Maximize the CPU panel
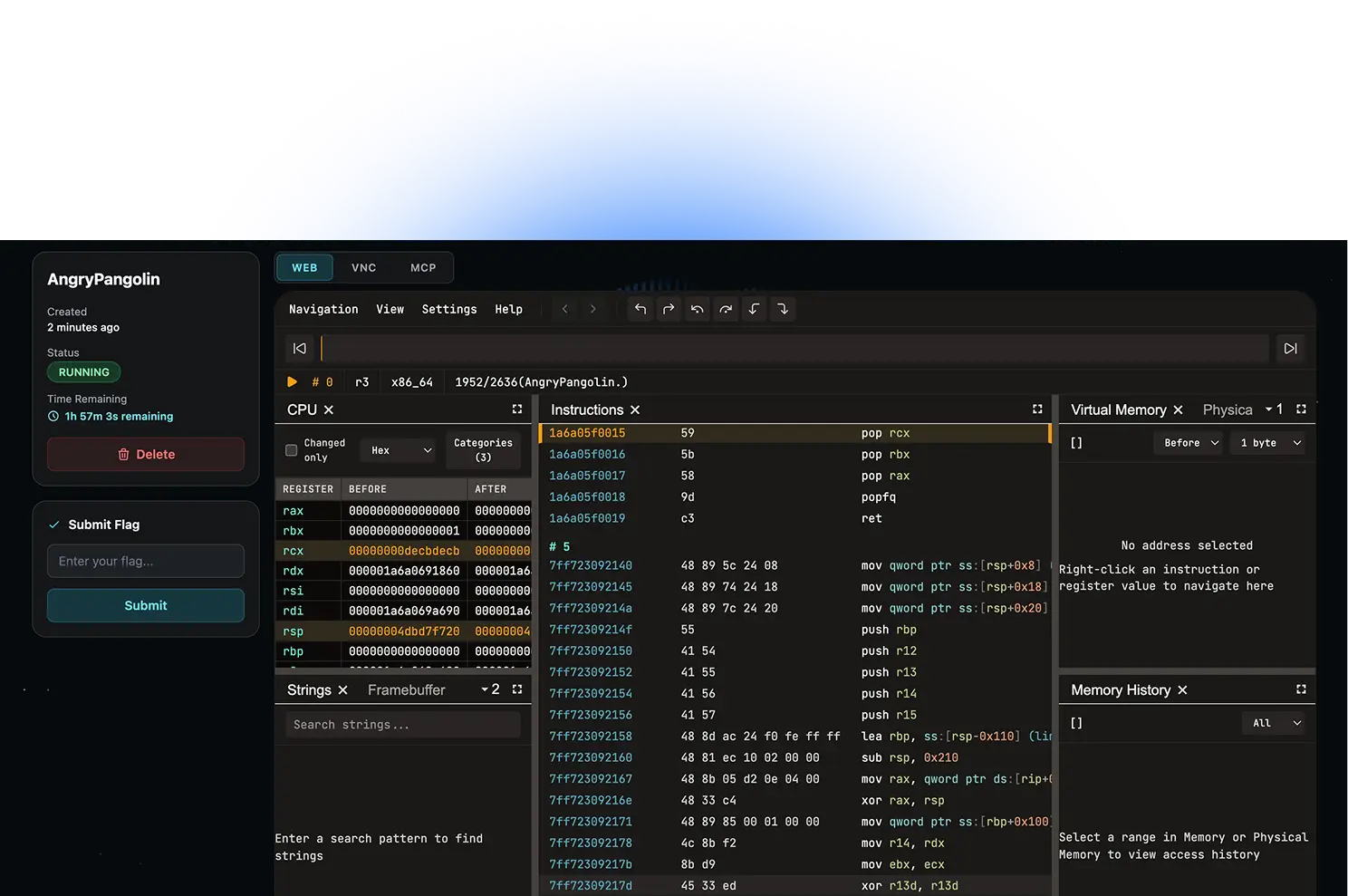Screen dimensions: 1348x896 point(517,409)
